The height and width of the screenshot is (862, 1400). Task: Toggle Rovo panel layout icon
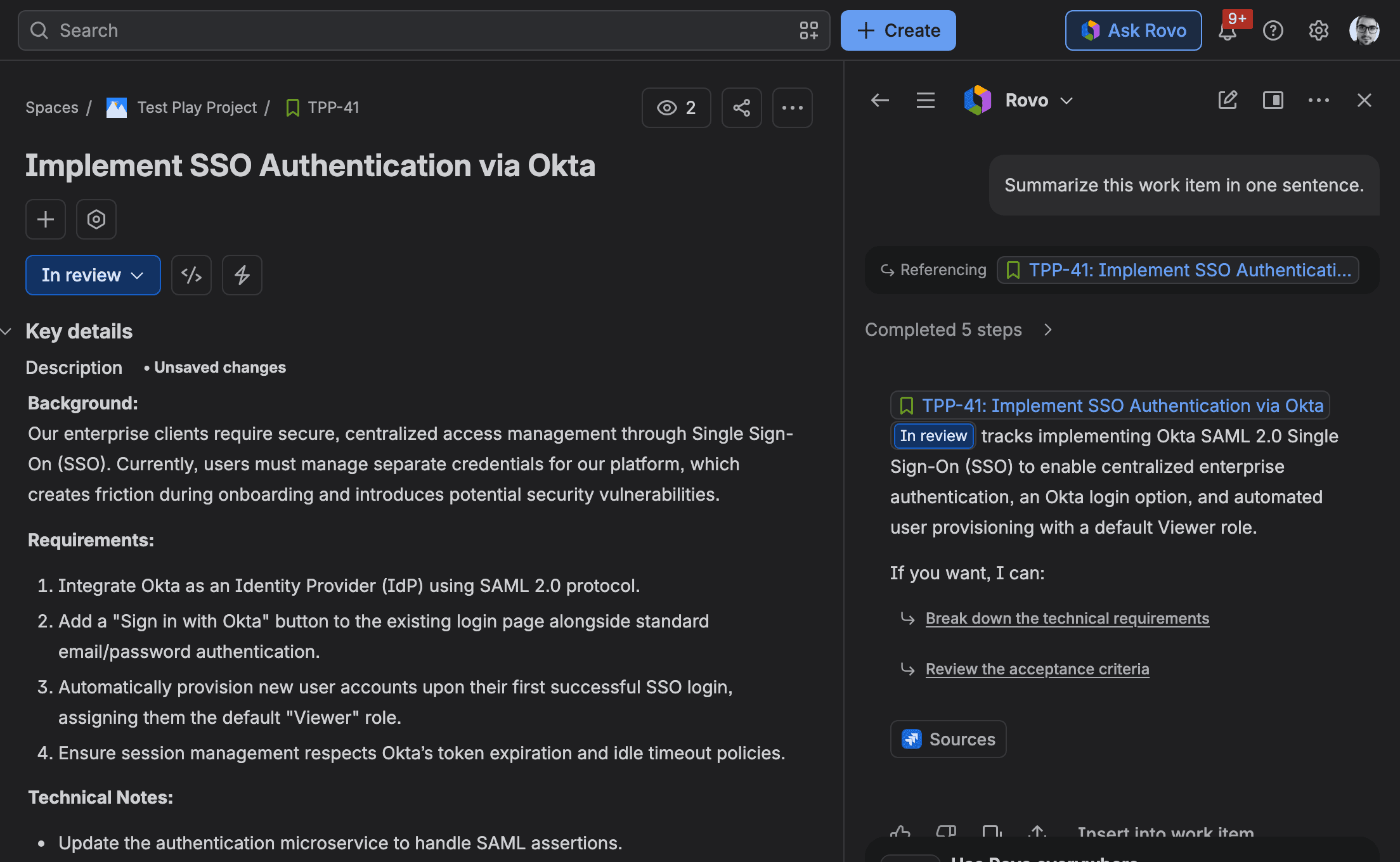1273,100
